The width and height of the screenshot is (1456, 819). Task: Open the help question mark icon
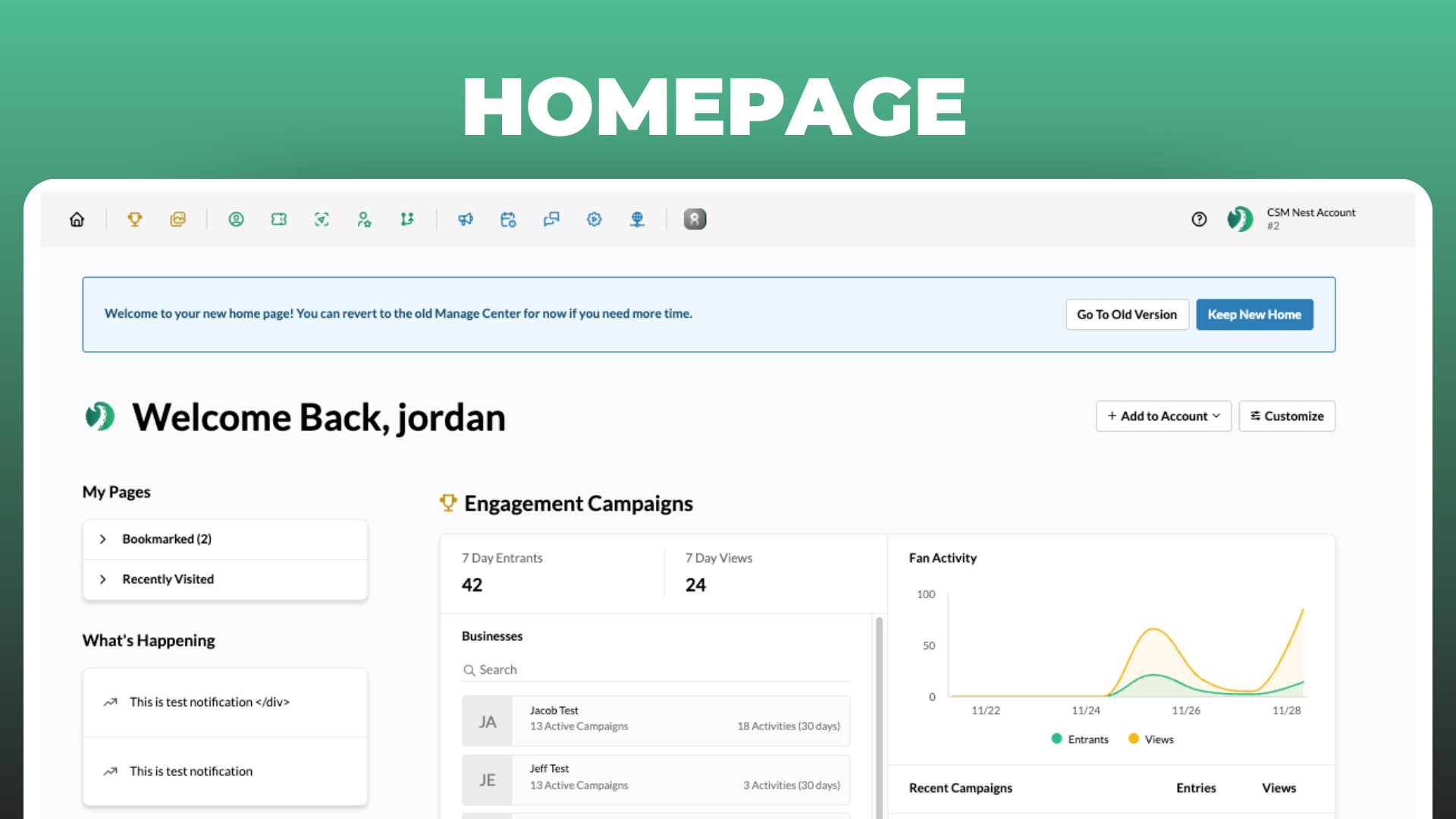pyautogui.click(x=1199, y=219)
